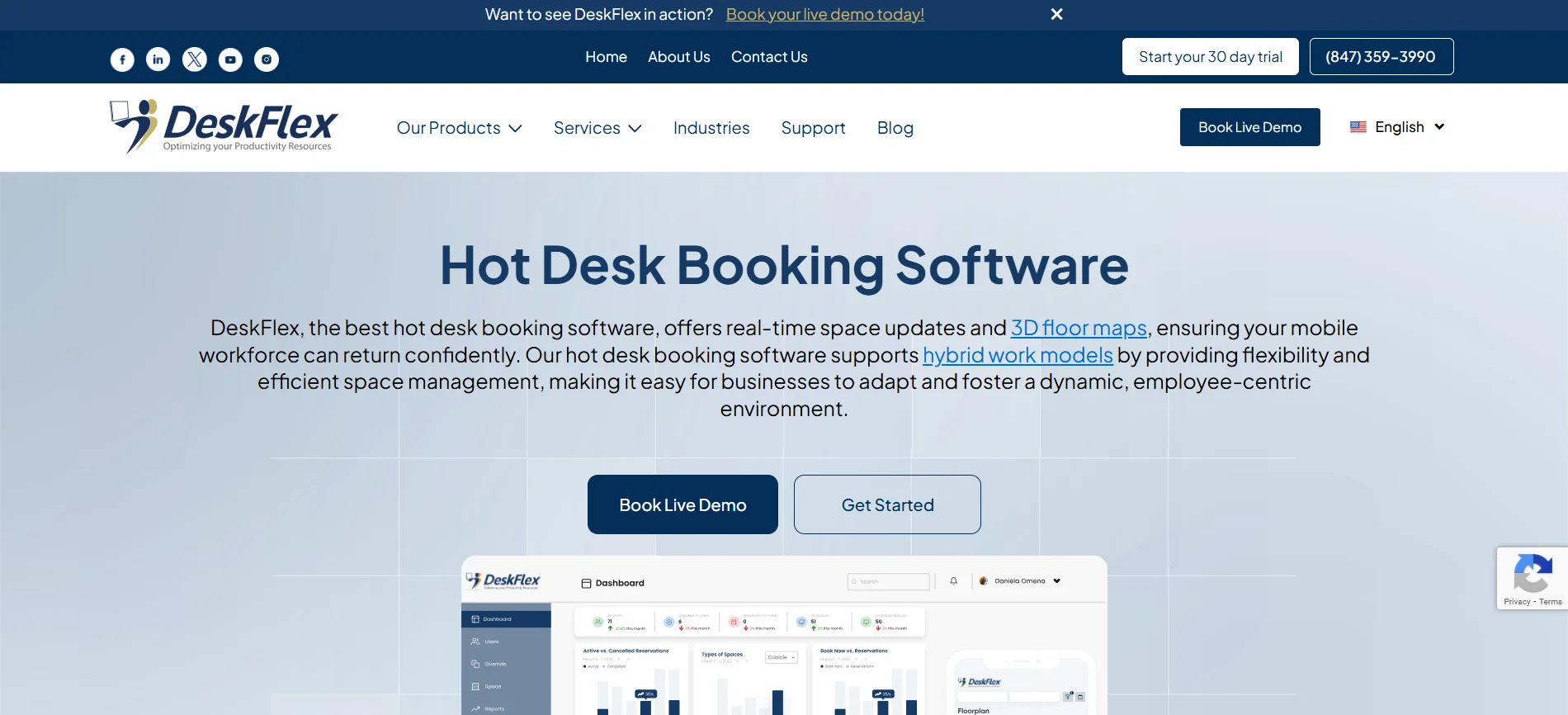Open the Industries menu item
The height and width of the screenshot is (715, 1568).
pyautogui.click(x=711, y=128)
